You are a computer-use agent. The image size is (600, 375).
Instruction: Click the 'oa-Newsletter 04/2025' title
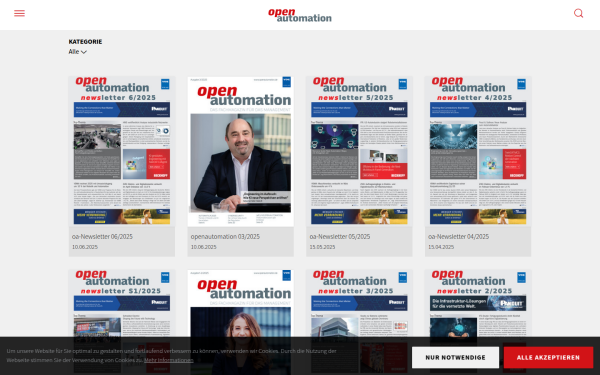pos(458,236)
